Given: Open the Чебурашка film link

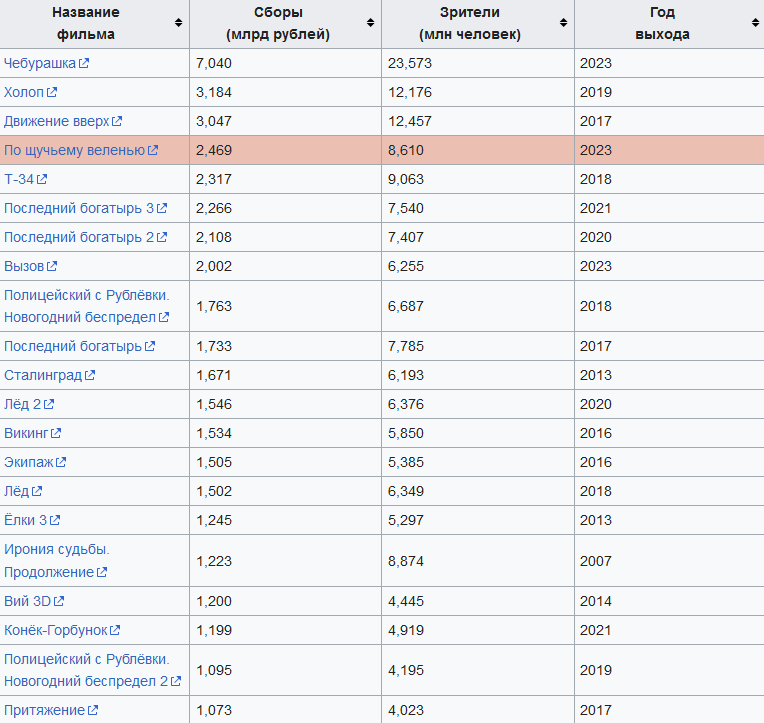Looking at the screenshot, I should [40, 63].
